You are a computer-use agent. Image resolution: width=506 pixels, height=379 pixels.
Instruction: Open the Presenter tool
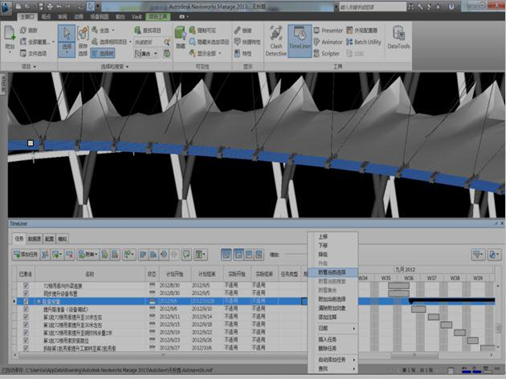click(x=328, y=30)
